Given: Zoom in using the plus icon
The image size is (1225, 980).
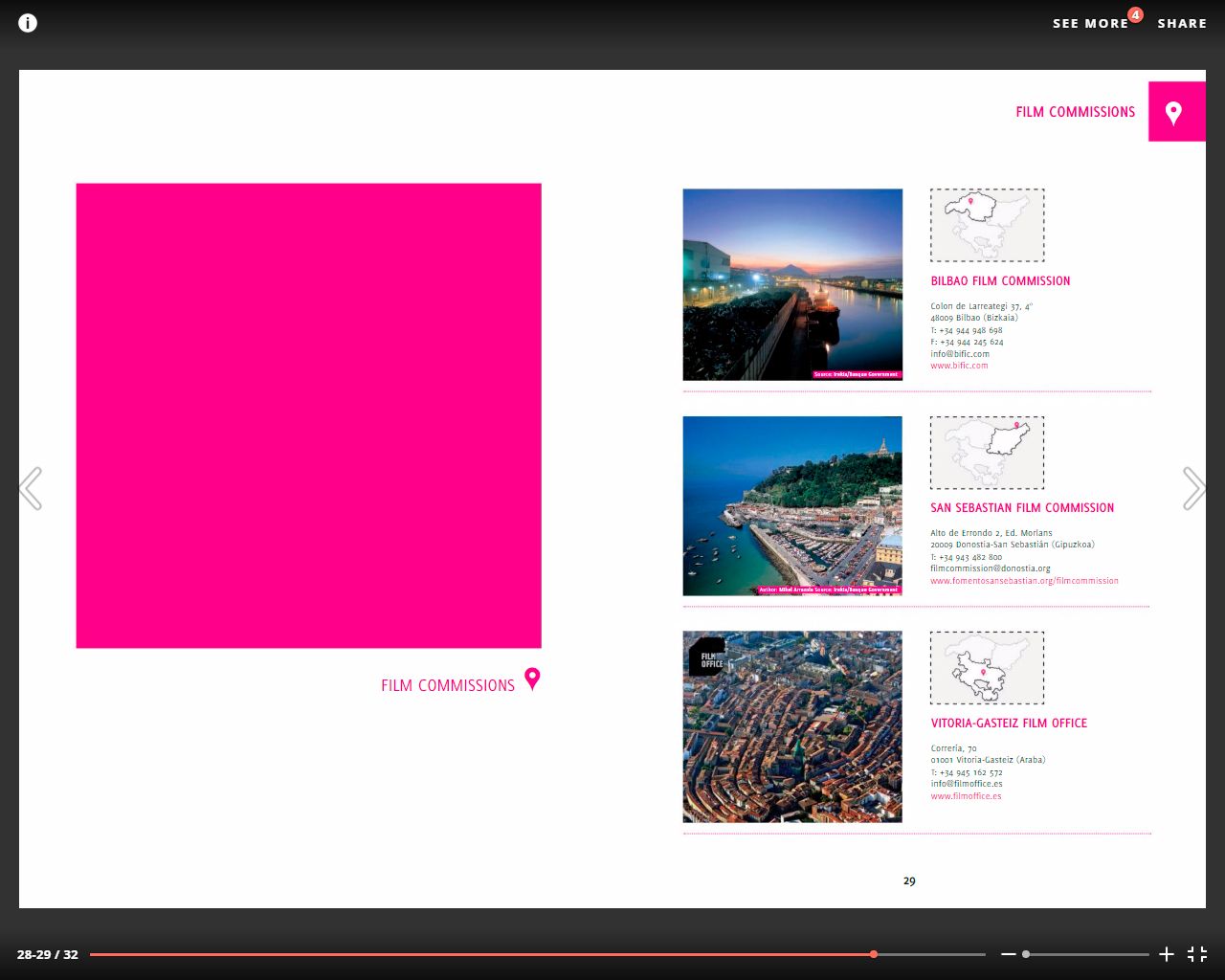Looking at the screenshot, I should [x=1167, y=954].
